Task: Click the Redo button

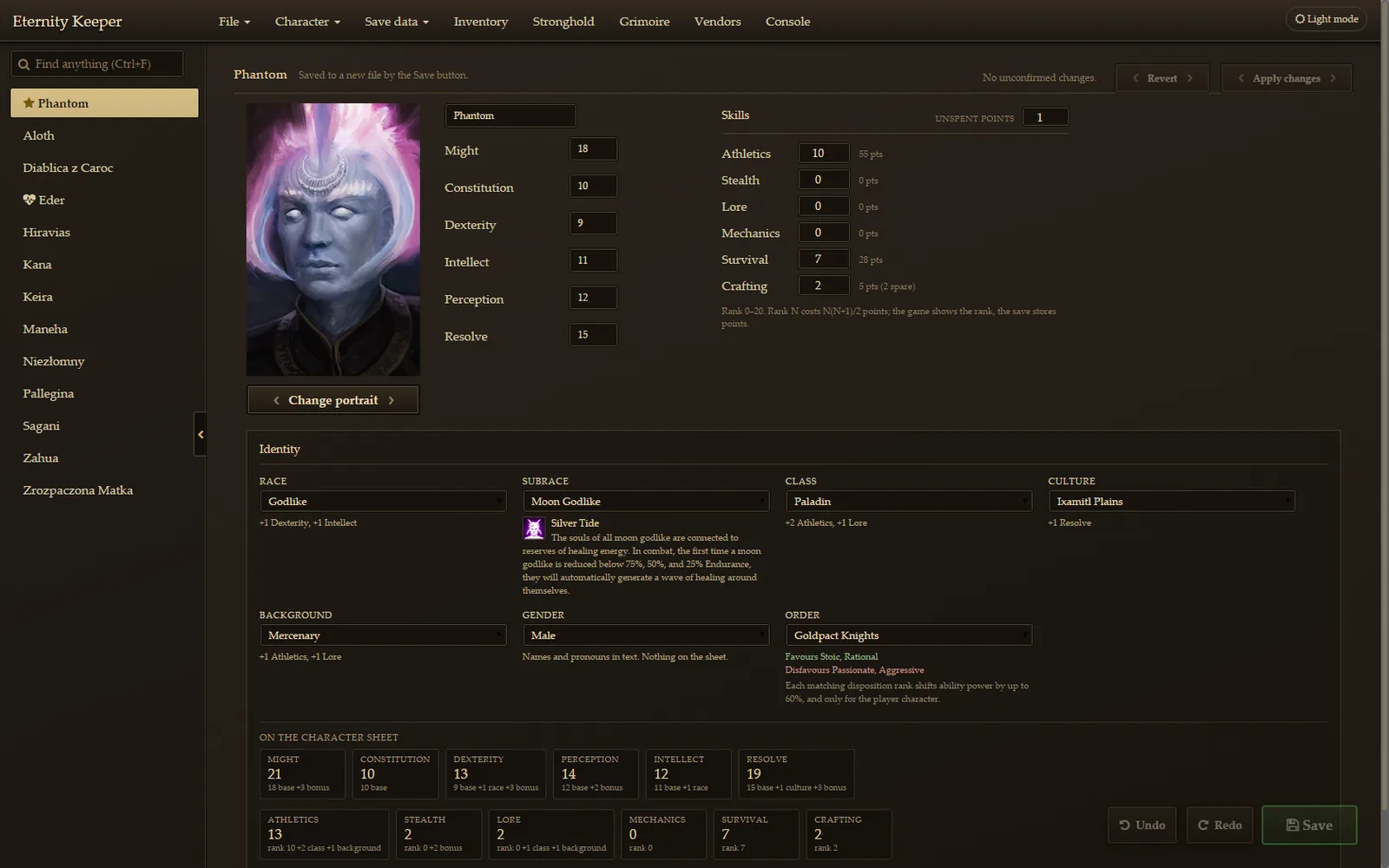Action: [x=1220, y=825]
